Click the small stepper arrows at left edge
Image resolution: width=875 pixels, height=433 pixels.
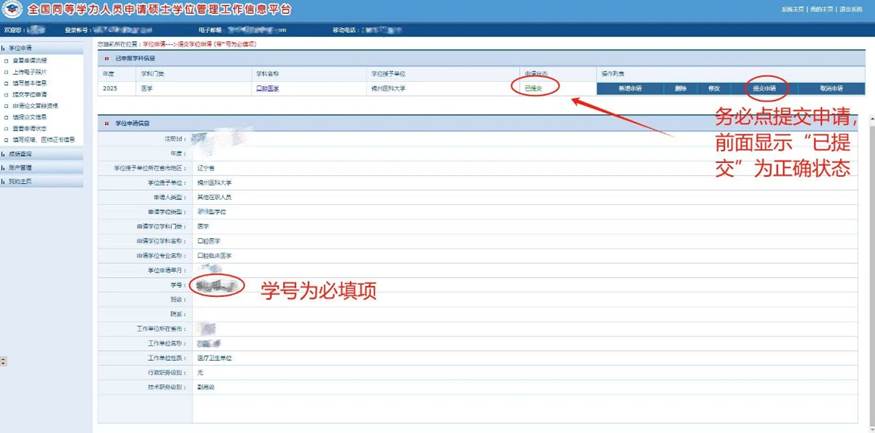coord(3,361)
